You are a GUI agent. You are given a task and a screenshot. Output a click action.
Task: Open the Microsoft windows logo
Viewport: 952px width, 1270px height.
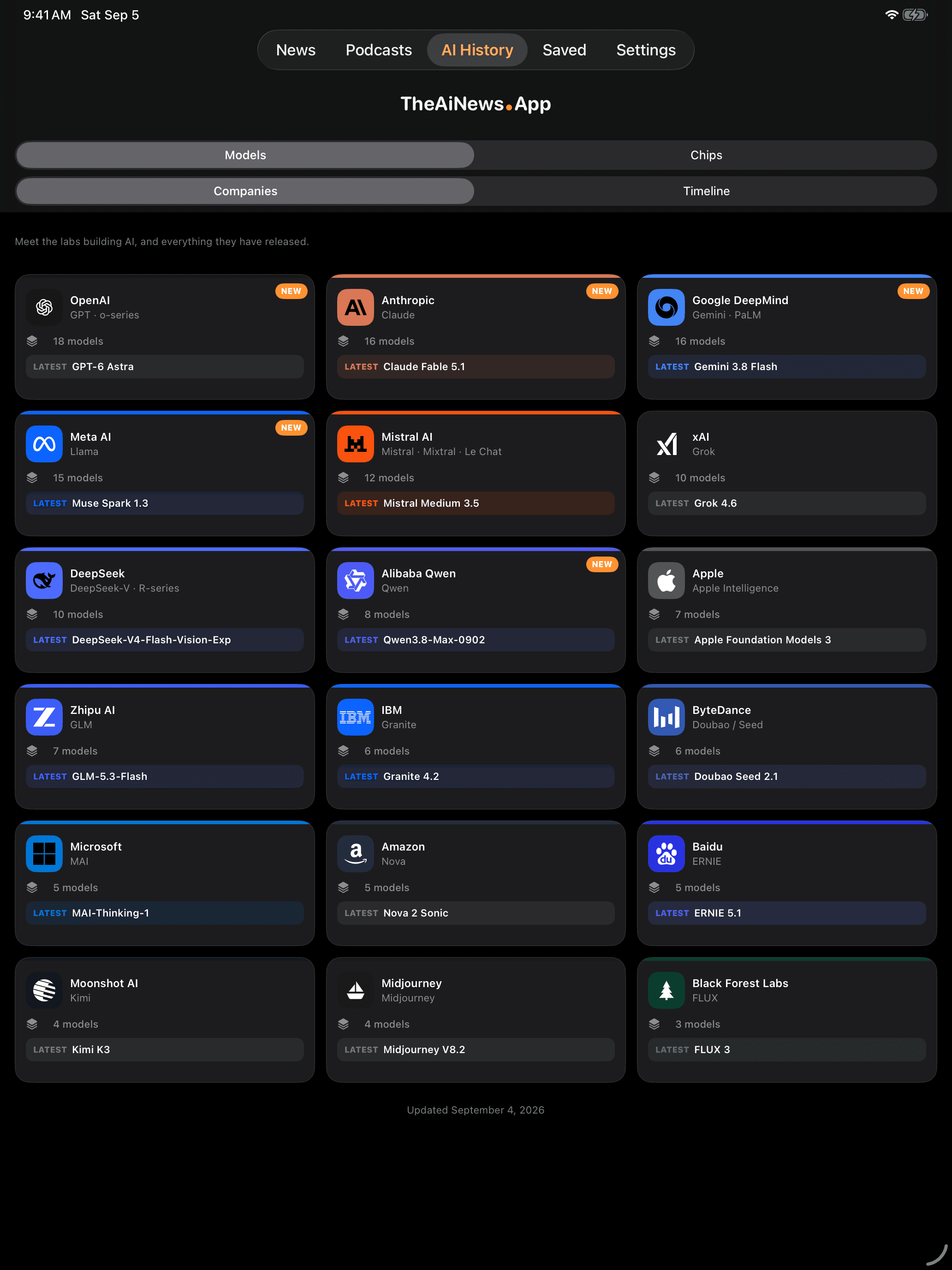pos(44,854)
